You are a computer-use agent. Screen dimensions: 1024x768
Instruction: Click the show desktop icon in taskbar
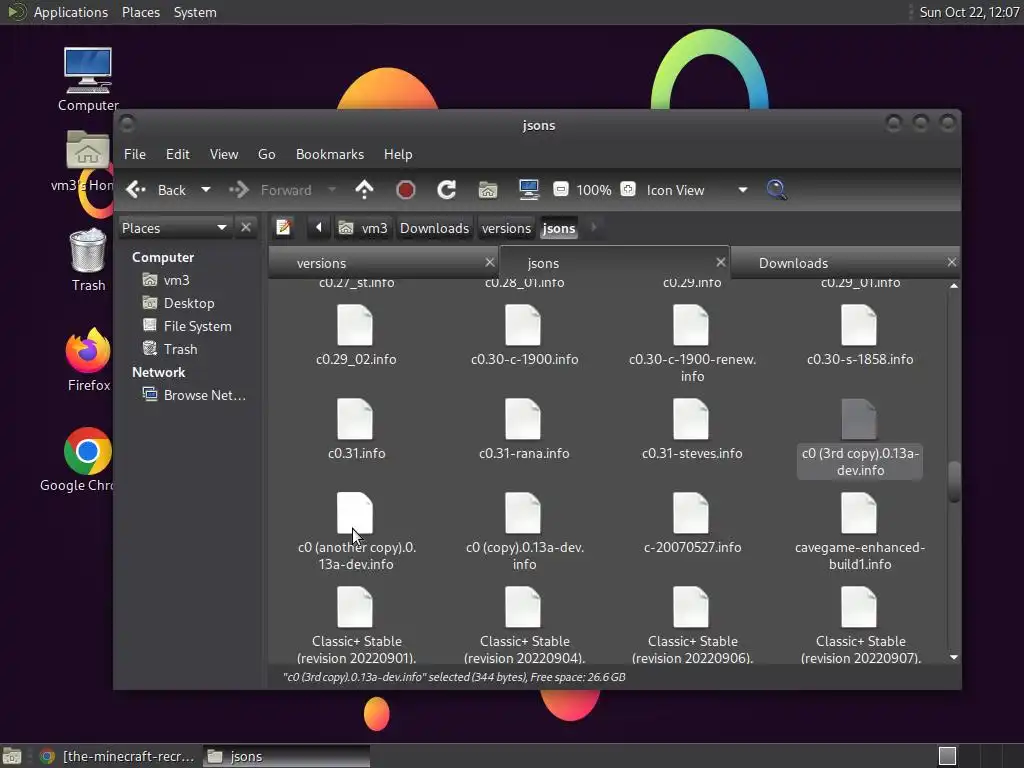(x=12, y=756)
